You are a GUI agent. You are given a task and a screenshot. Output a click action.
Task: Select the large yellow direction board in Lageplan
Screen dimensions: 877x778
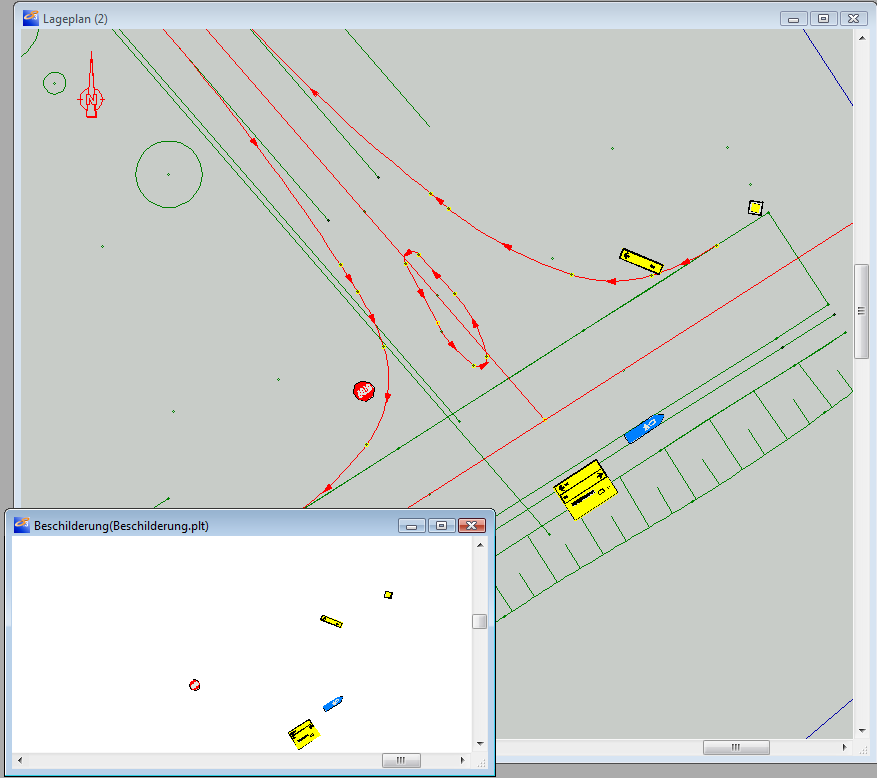tap(585, 489)
